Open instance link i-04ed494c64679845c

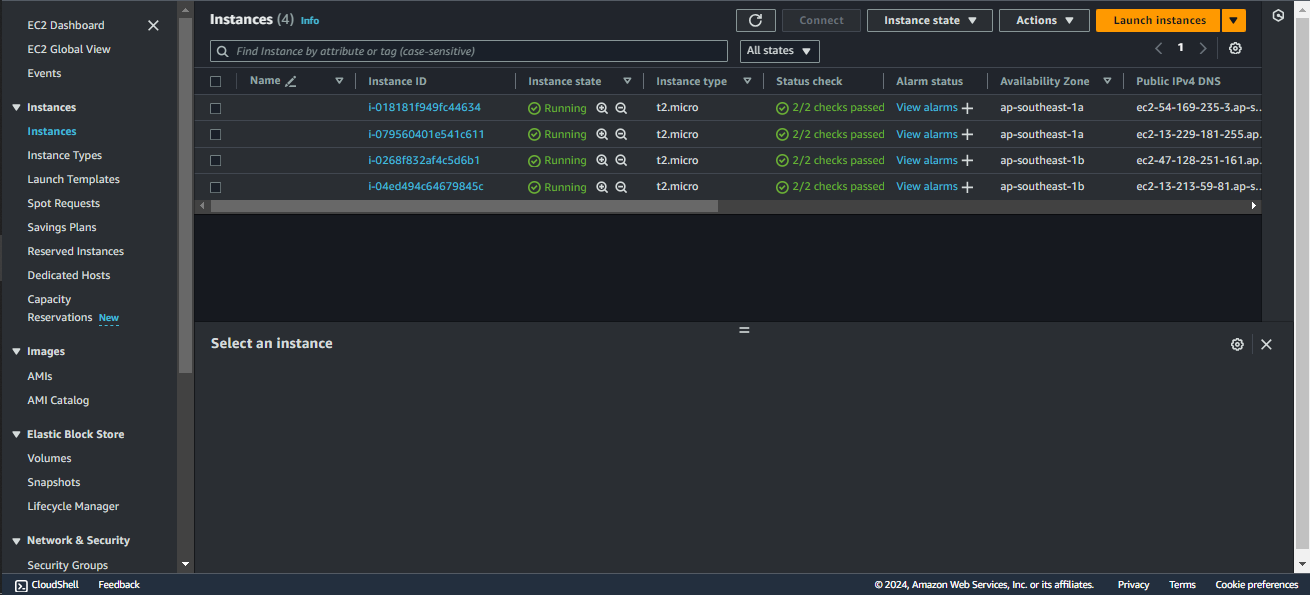pos(426,186)
